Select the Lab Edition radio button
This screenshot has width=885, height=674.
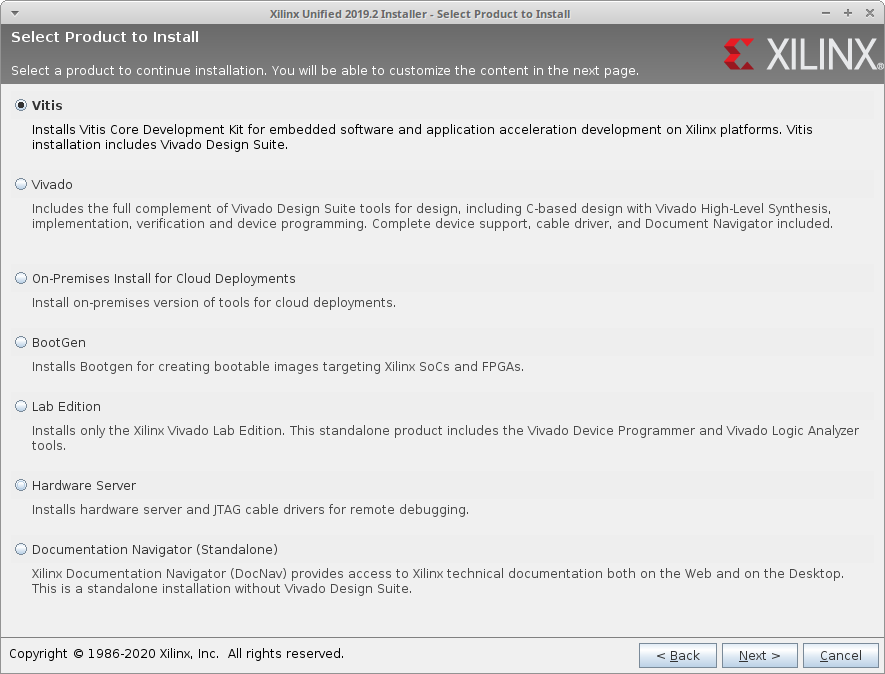pyautogui.click(x=21, y=406)
